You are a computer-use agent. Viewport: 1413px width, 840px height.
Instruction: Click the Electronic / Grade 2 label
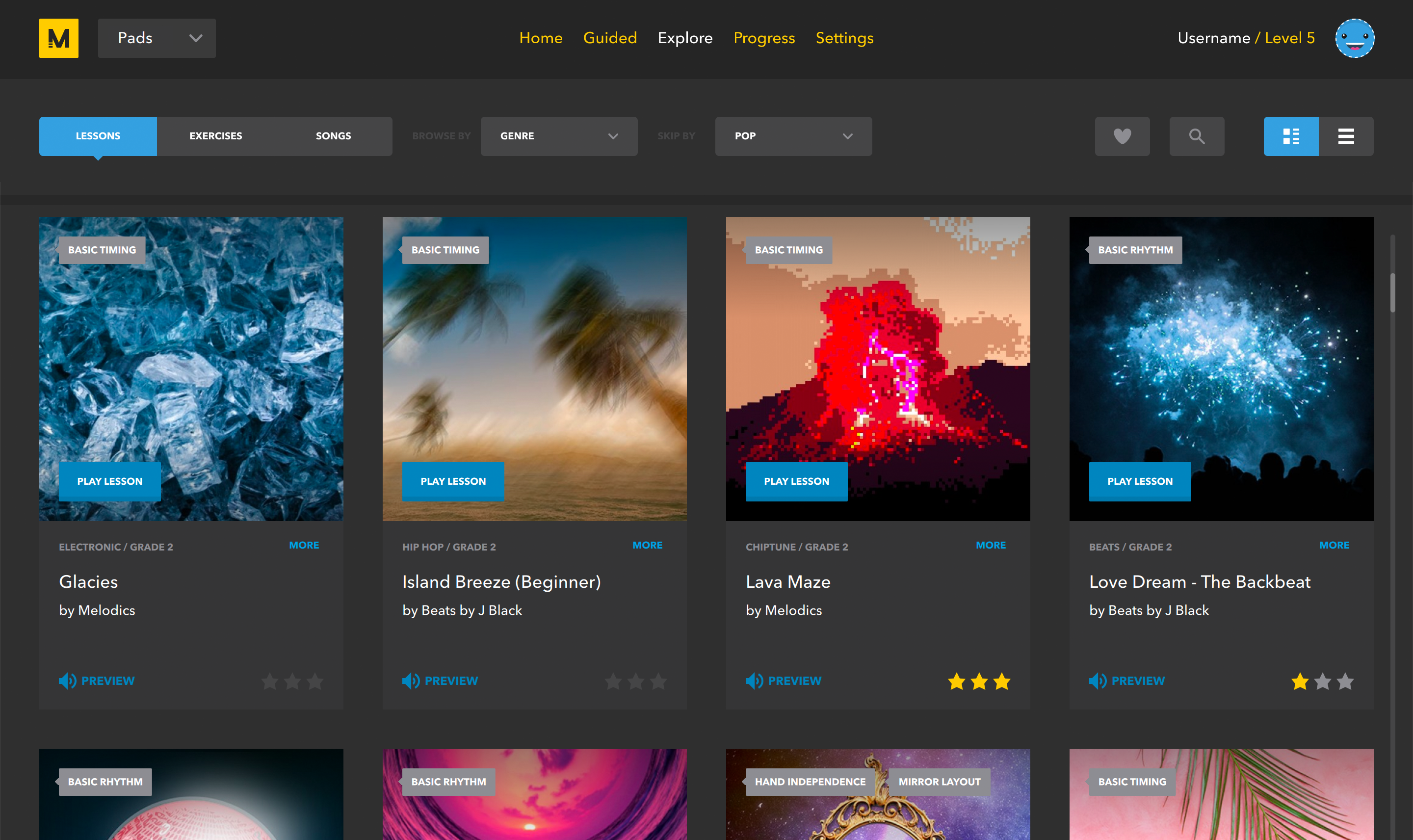116,547
